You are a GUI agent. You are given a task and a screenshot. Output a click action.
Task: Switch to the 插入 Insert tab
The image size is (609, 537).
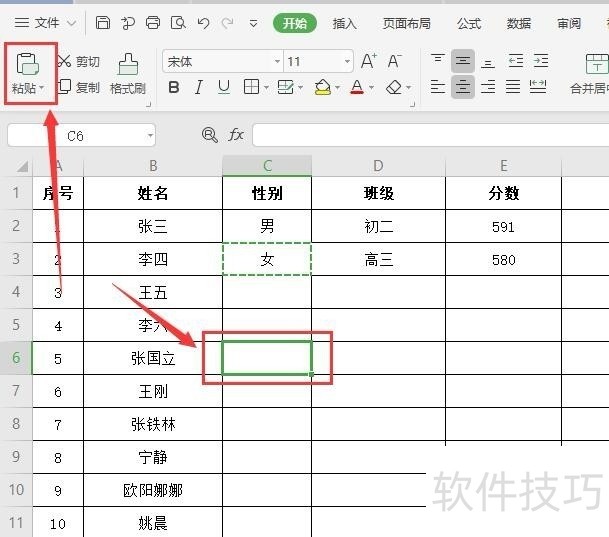(345, 24)
